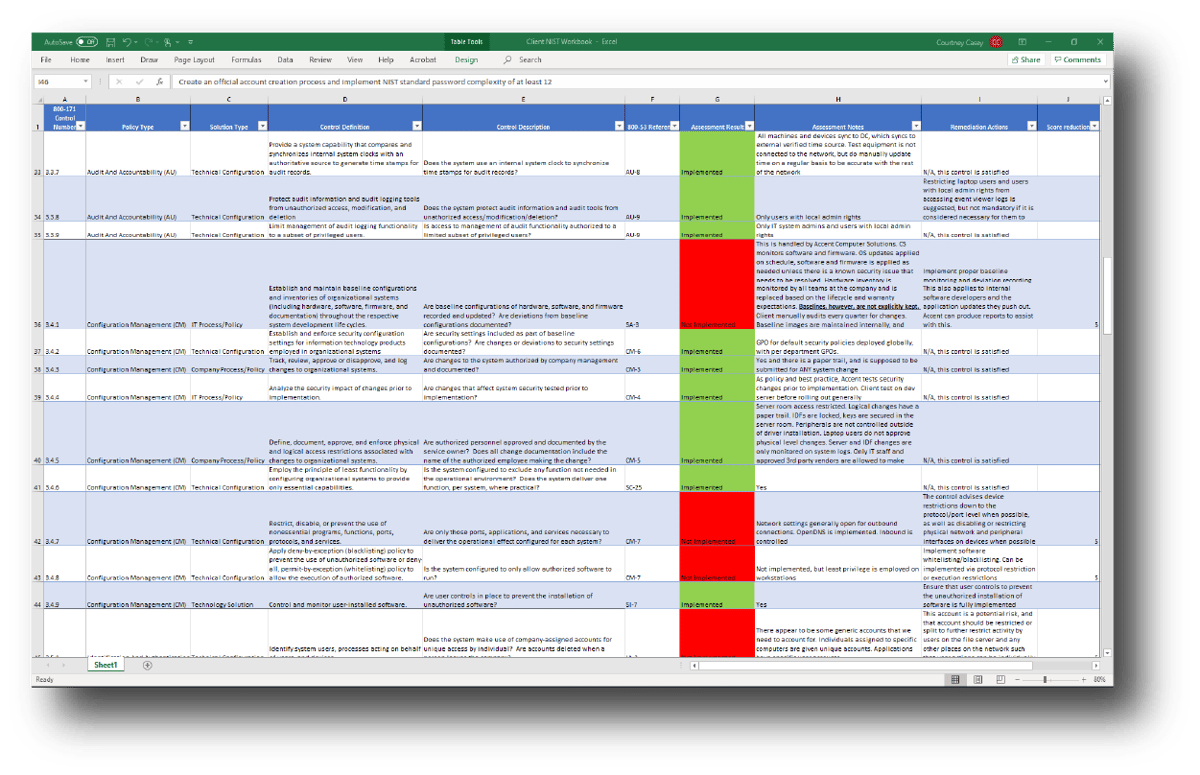Image resolution: width=1200 pixels, height=775 pixels.
Task: Switch to the Home ribbon tab
Action: click(80, 60)
